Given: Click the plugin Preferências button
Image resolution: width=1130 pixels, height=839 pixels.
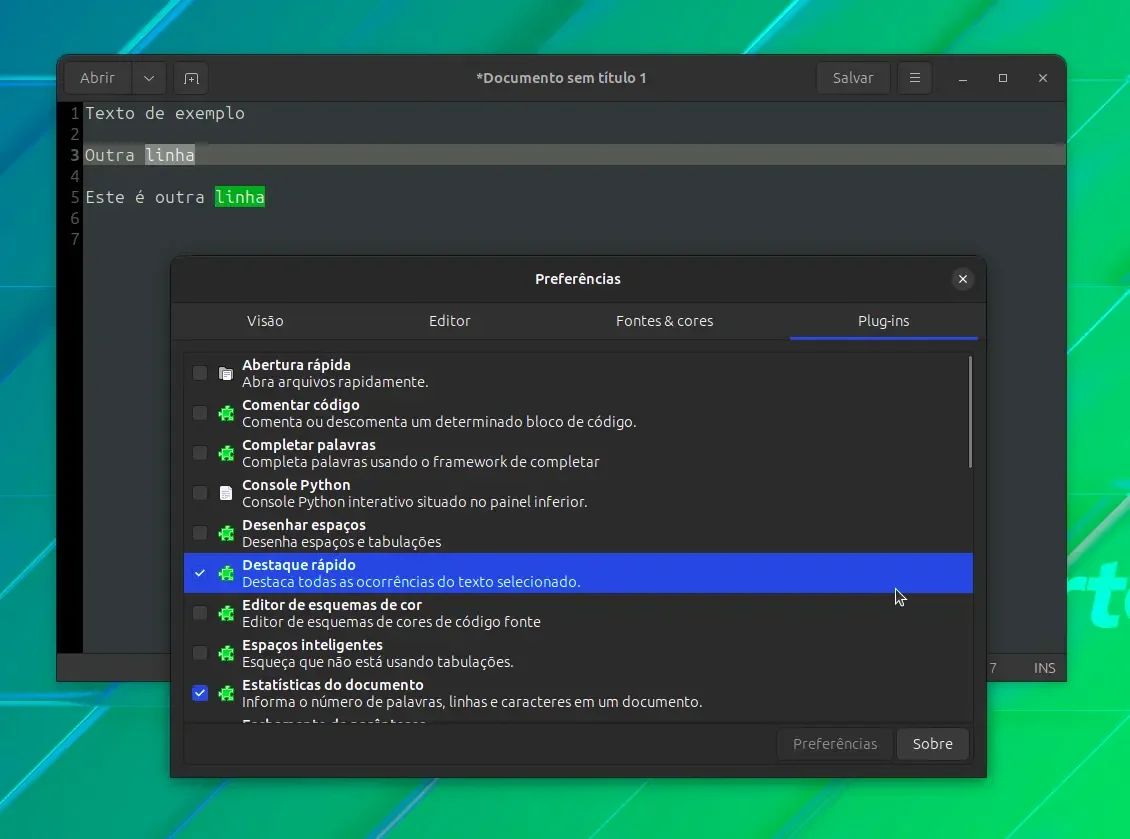Looking at the screenshot, I should [835, 744].
